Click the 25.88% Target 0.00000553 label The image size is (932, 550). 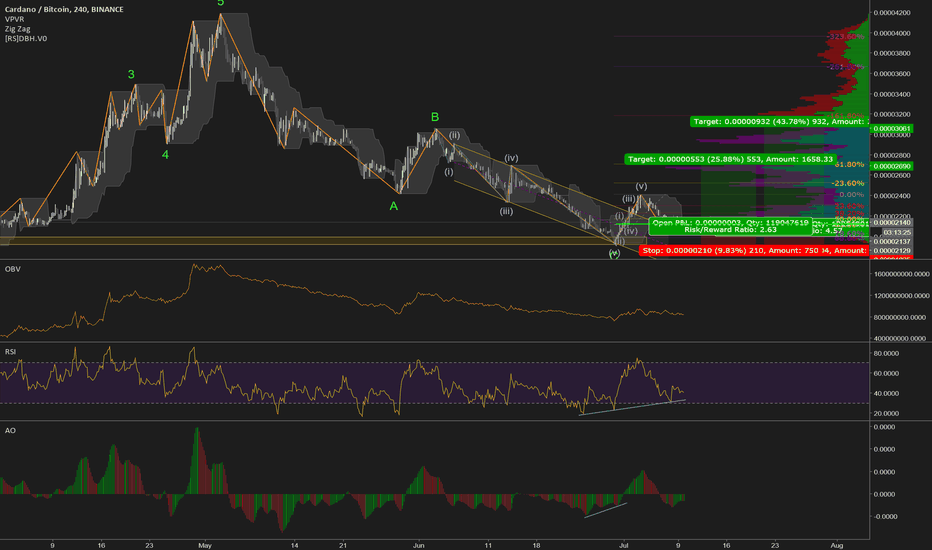click(x=731, y=159)
